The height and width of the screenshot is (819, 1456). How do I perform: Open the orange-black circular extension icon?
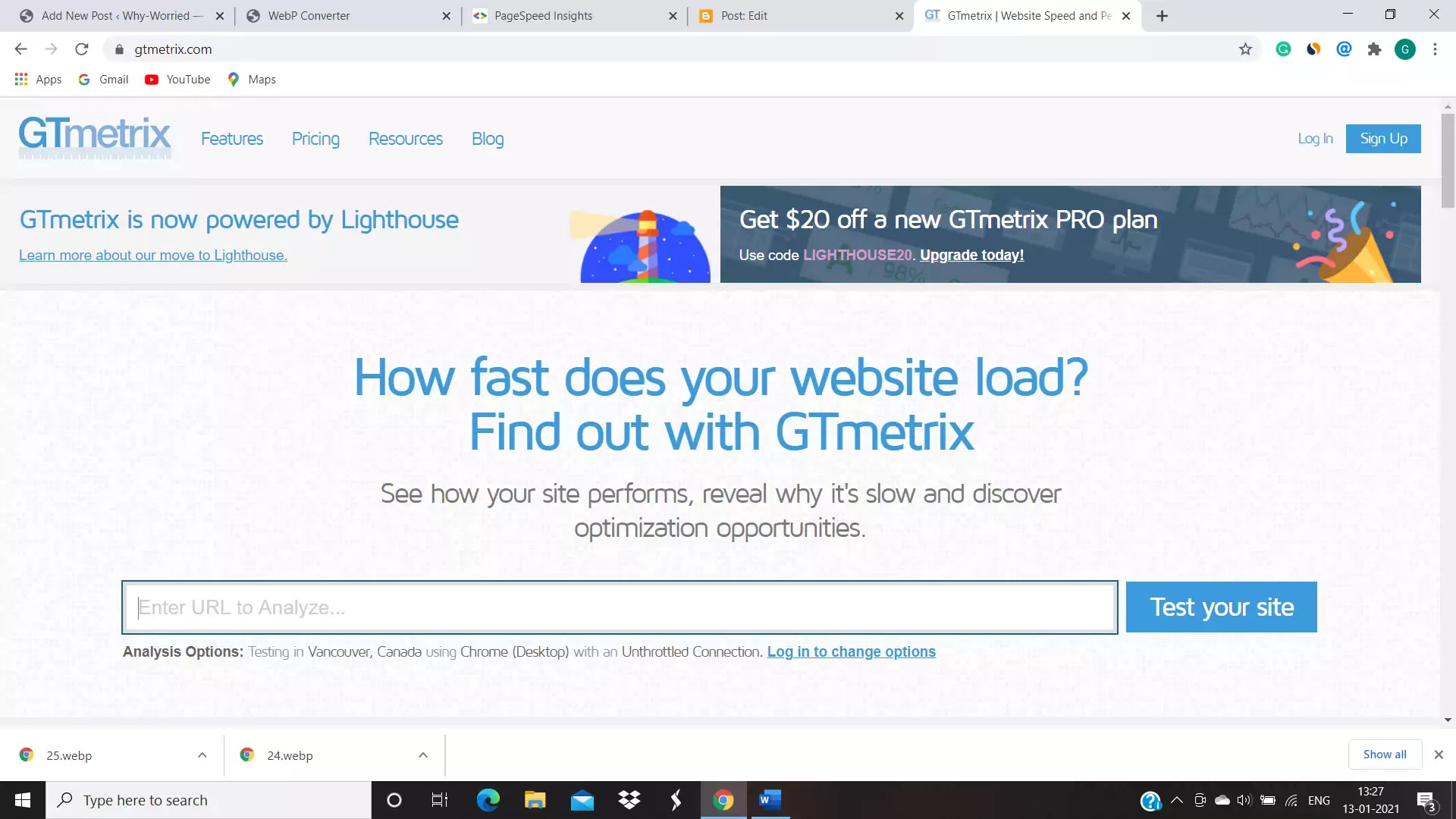click(1313, 49)
